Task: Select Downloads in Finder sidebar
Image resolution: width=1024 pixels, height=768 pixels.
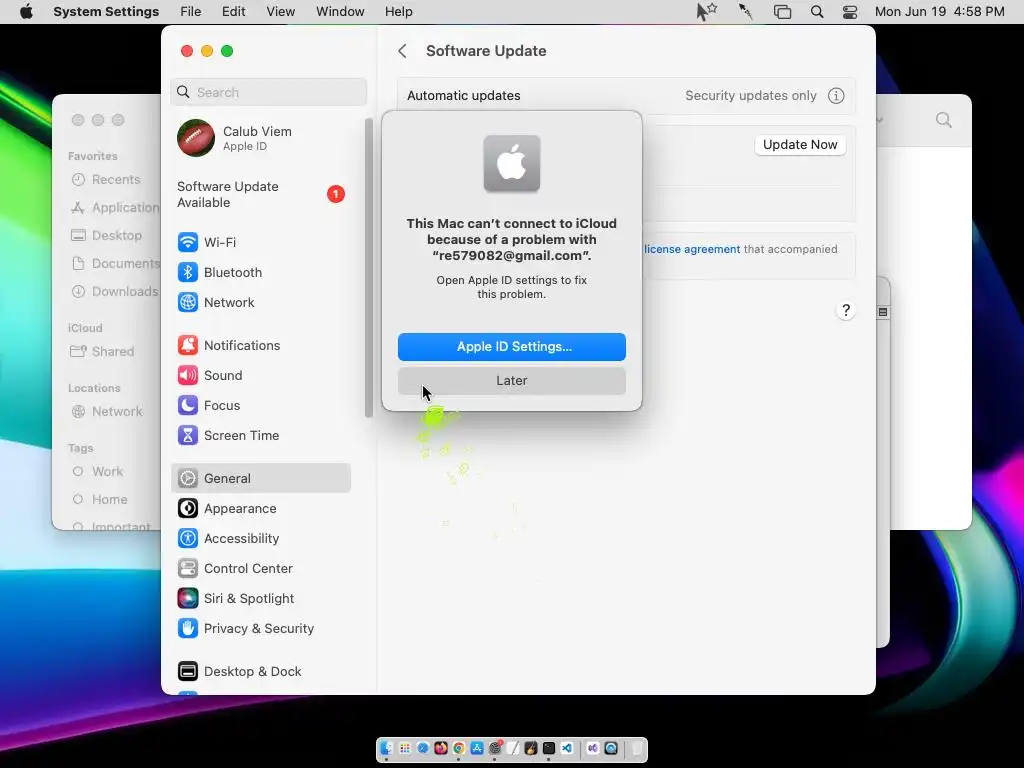Action: click(114, 291)
